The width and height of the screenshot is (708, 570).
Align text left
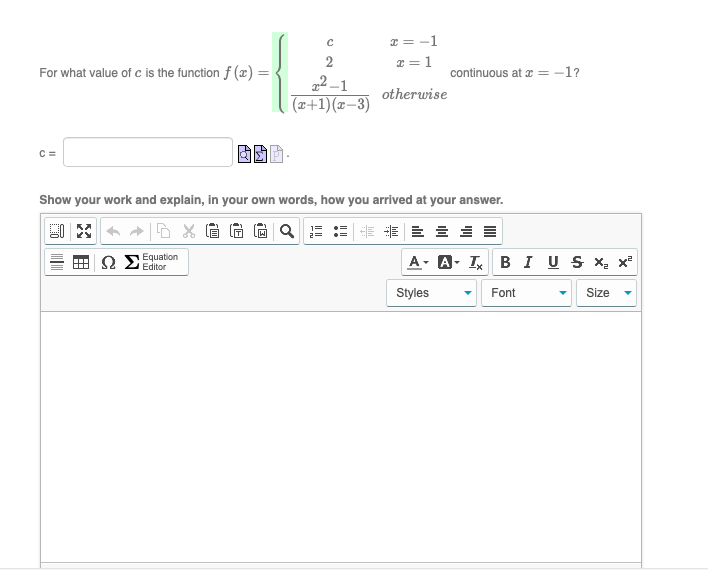418,231
